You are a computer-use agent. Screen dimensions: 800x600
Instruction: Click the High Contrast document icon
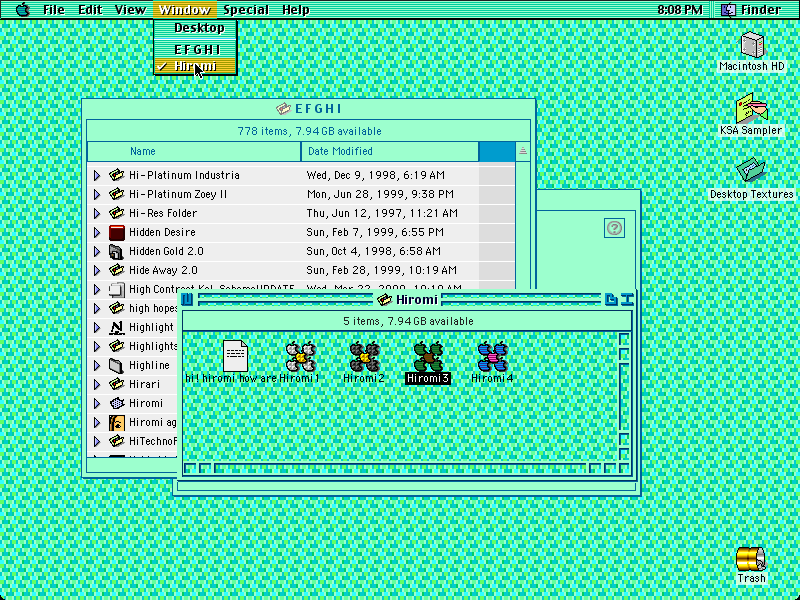coord(117,289)
